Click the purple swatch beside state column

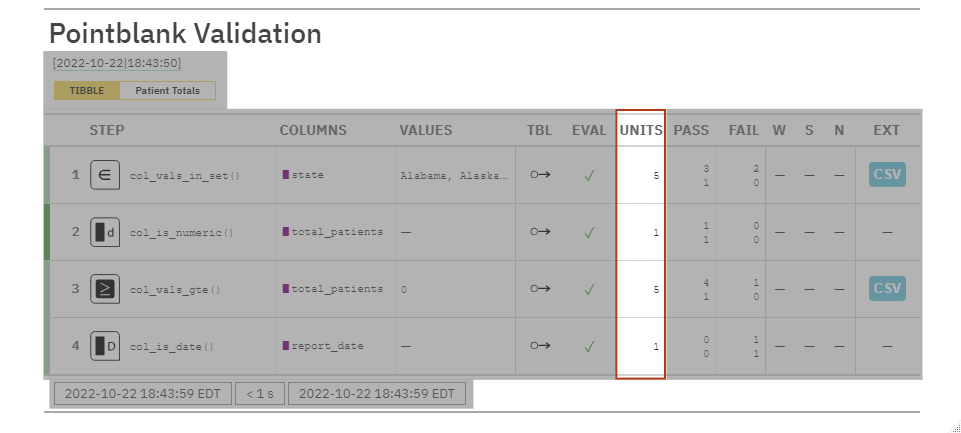[285, 175]
